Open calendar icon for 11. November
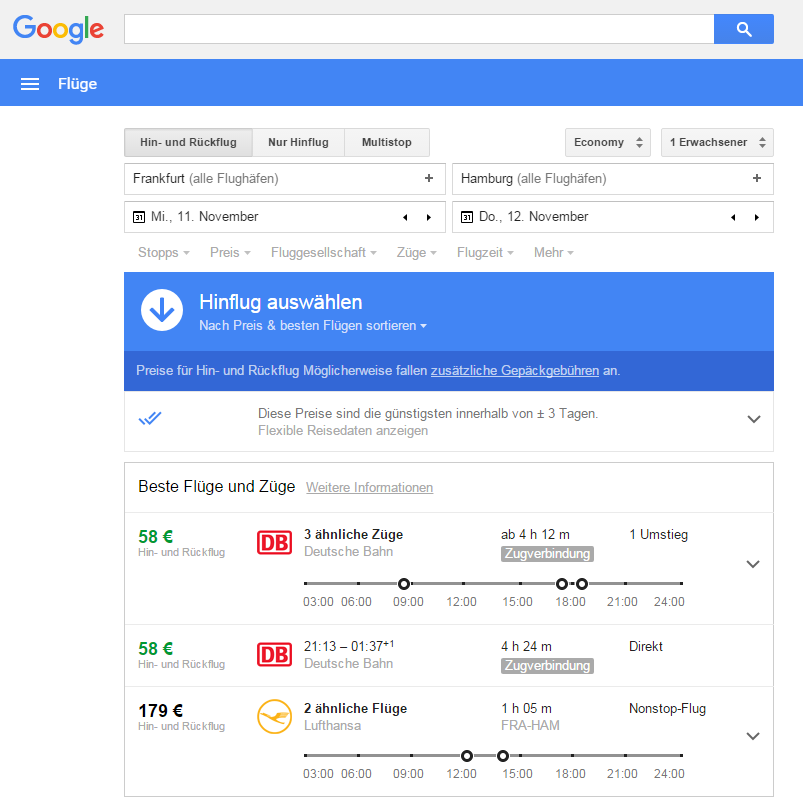The image size is (803, 805). click(x=139, y=217)
